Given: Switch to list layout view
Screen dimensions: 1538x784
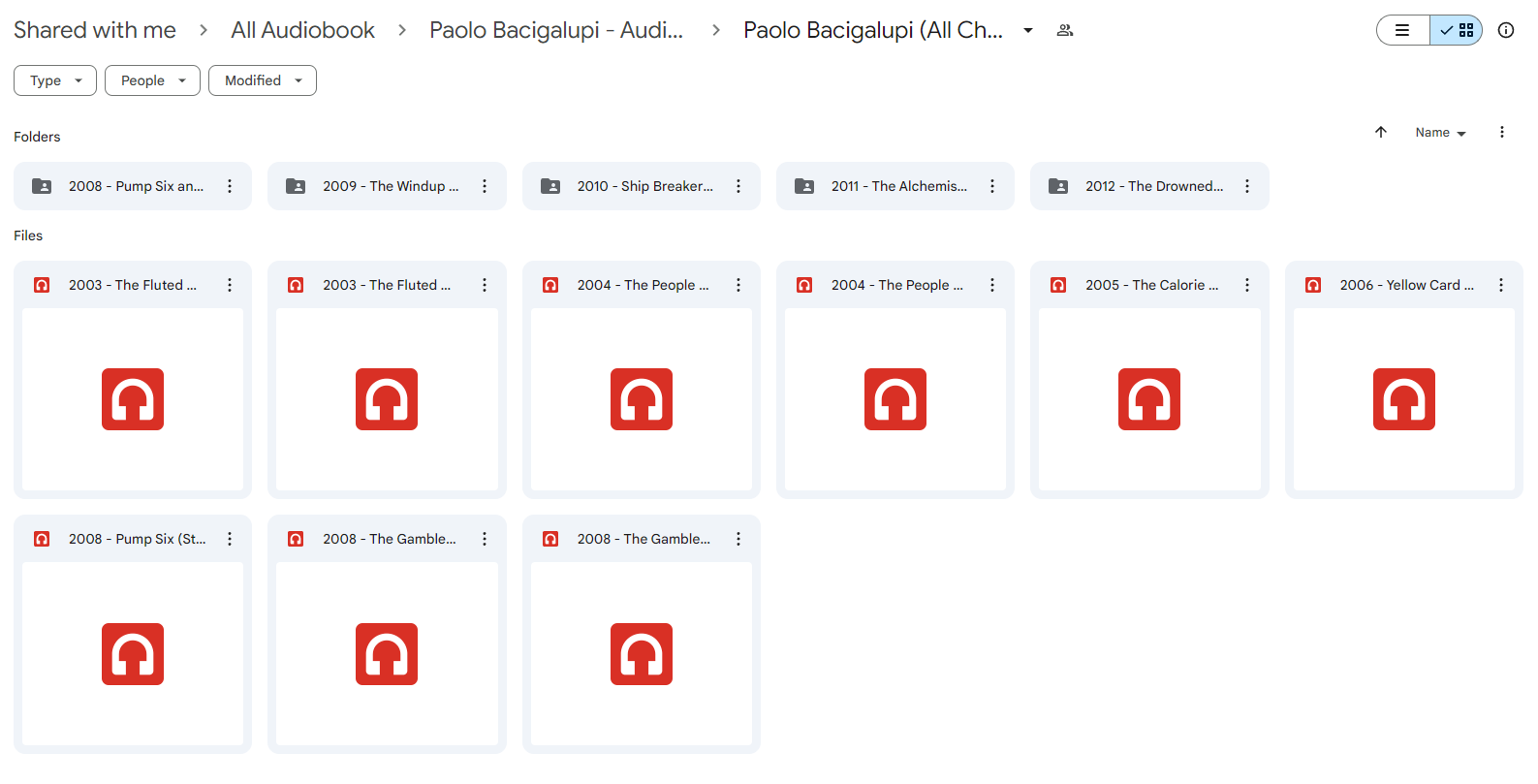Looking at the screenshot, I should tap(1402, 30).
